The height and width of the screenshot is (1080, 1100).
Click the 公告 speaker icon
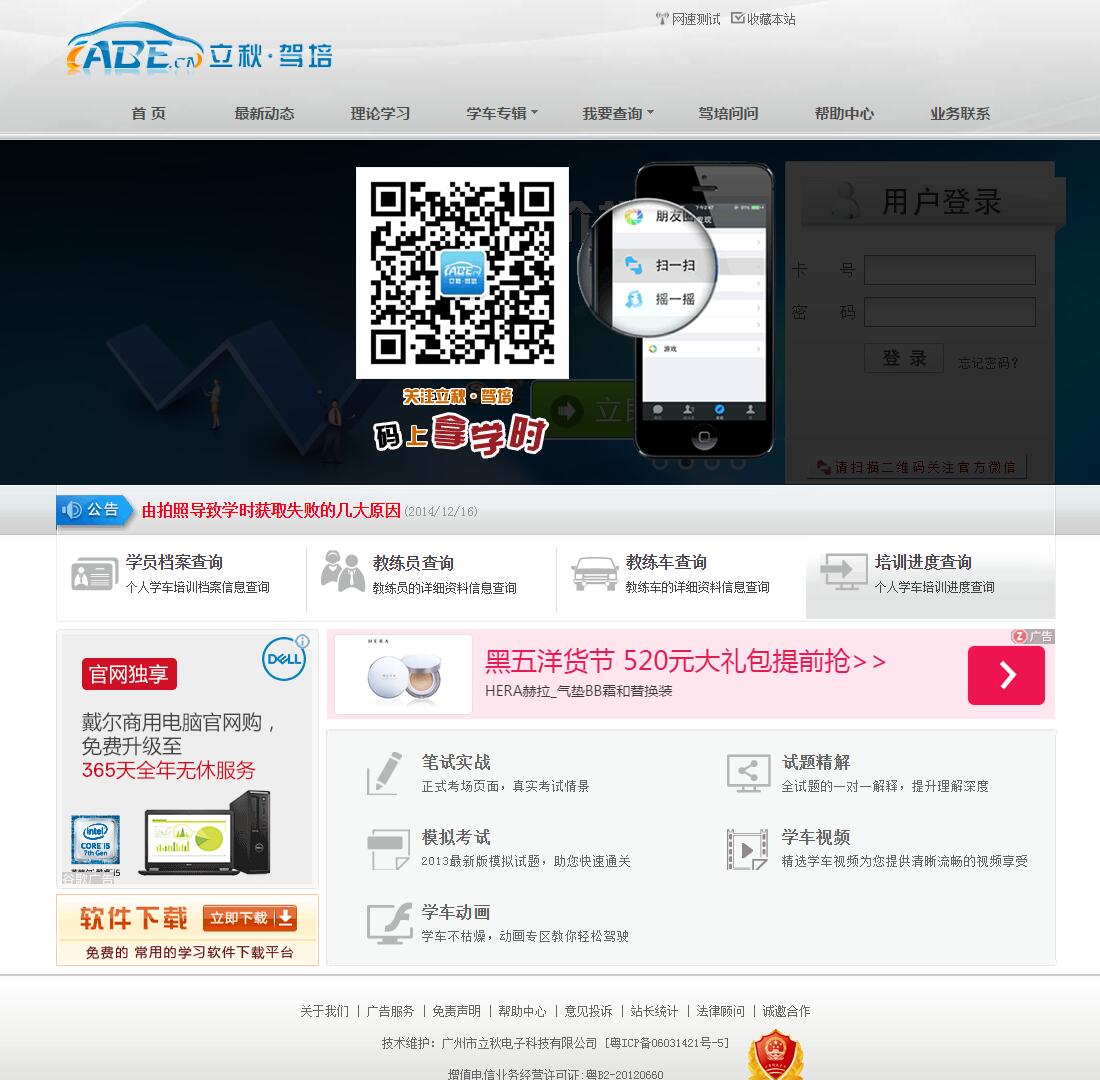[72, 509]
